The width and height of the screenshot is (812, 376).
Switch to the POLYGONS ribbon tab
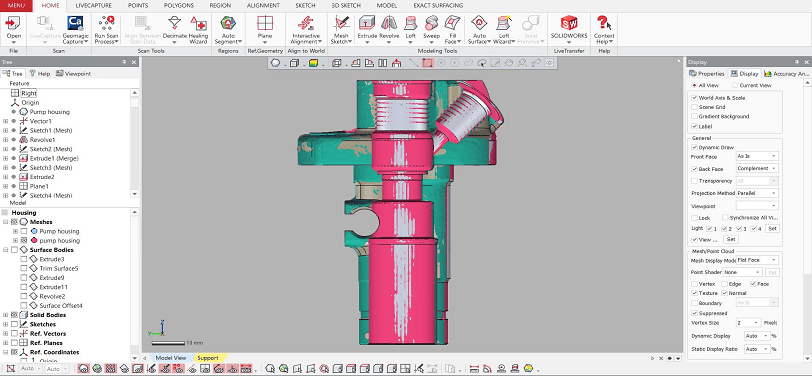[x=179, y=6]
